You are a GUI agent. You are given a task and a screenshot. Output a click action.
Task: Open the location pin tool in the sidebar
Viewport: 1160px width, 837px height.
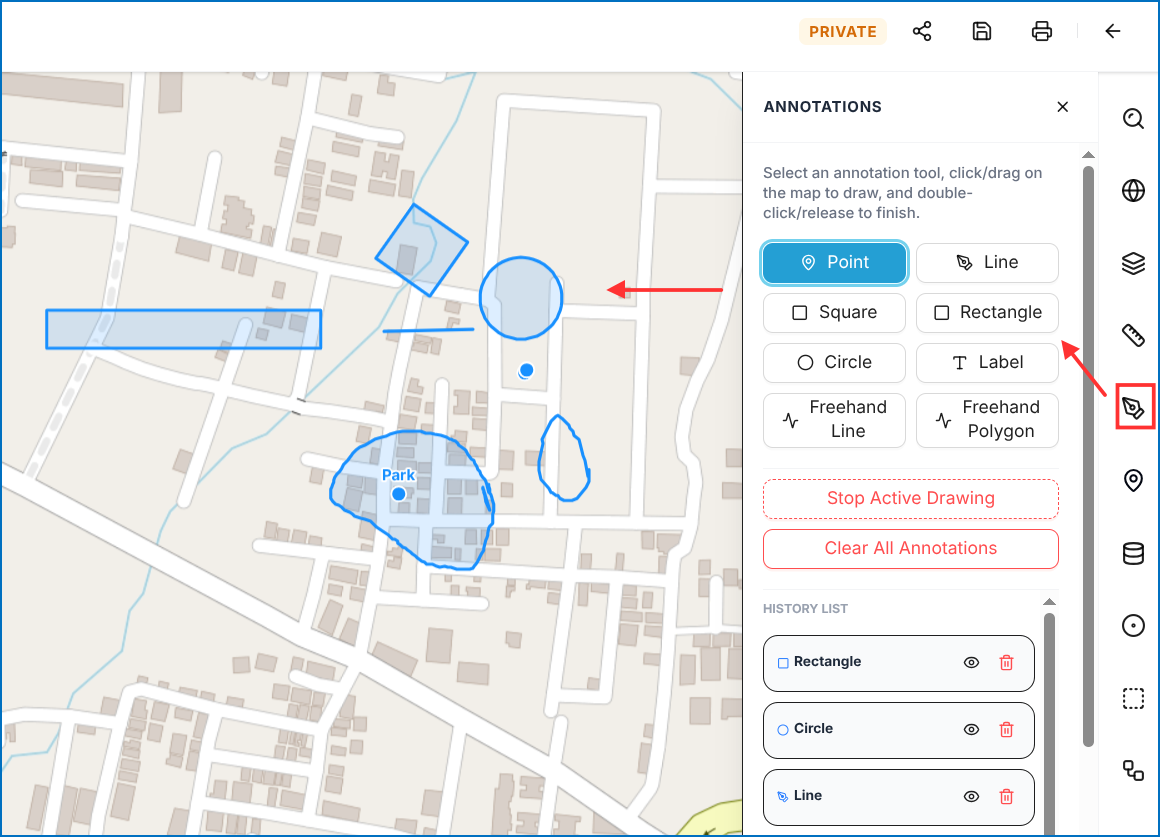[1133, 480]
